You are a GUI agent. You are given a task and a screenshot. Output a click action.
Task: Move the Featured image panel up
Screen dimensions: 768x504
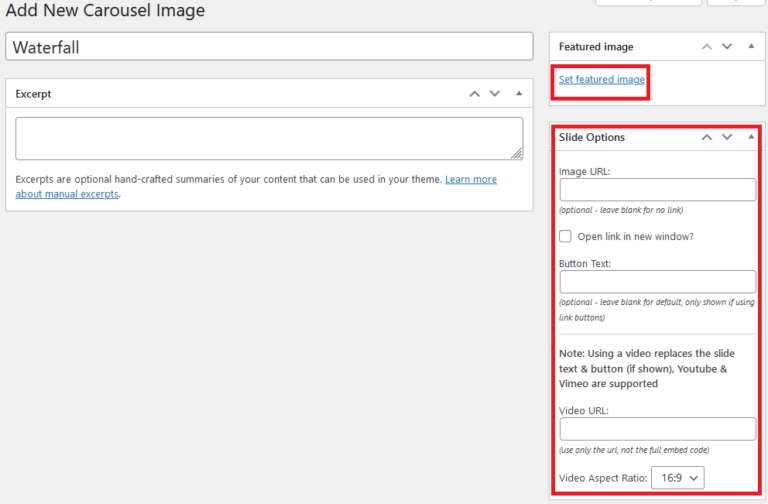[707, 46]
